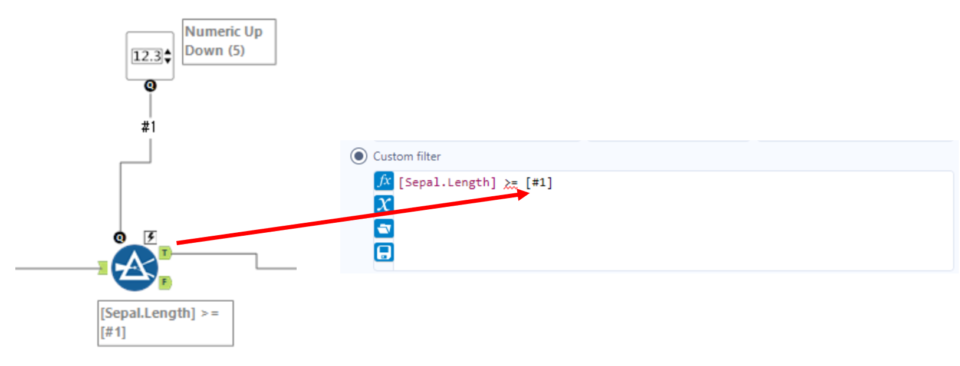Click the Numeric Up Down Q anchor
Screen dimensions: 960x366
[150, 86]
